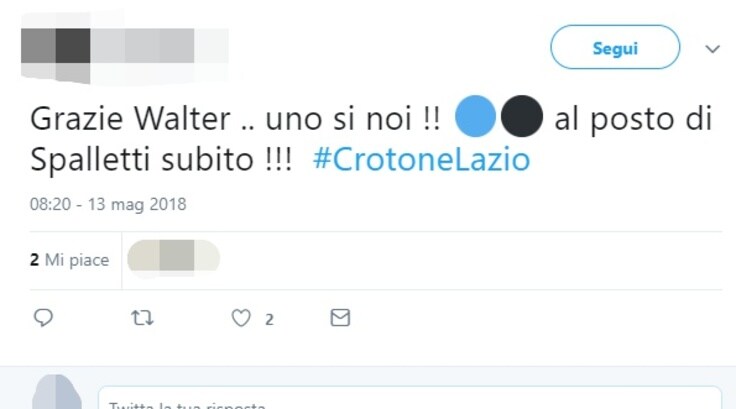Click the retweet arrows icon
The width and height of the screenshot is (736, 409).
tap(142, 318)
